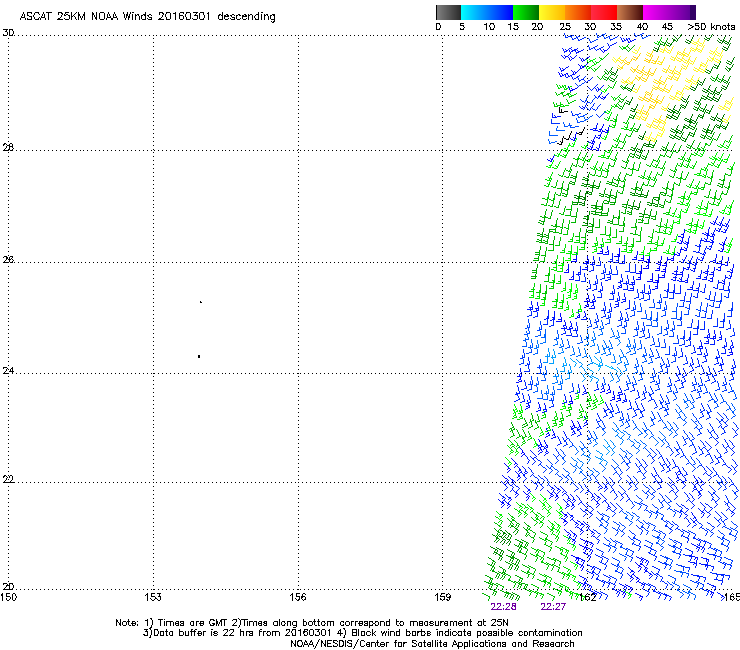Click the longitude label "153"
740x650 pixels.
coord(153,597)
